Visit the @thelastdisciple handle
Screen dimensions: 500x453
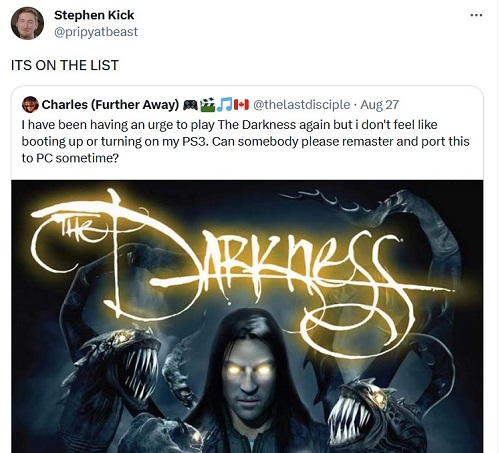302,105
